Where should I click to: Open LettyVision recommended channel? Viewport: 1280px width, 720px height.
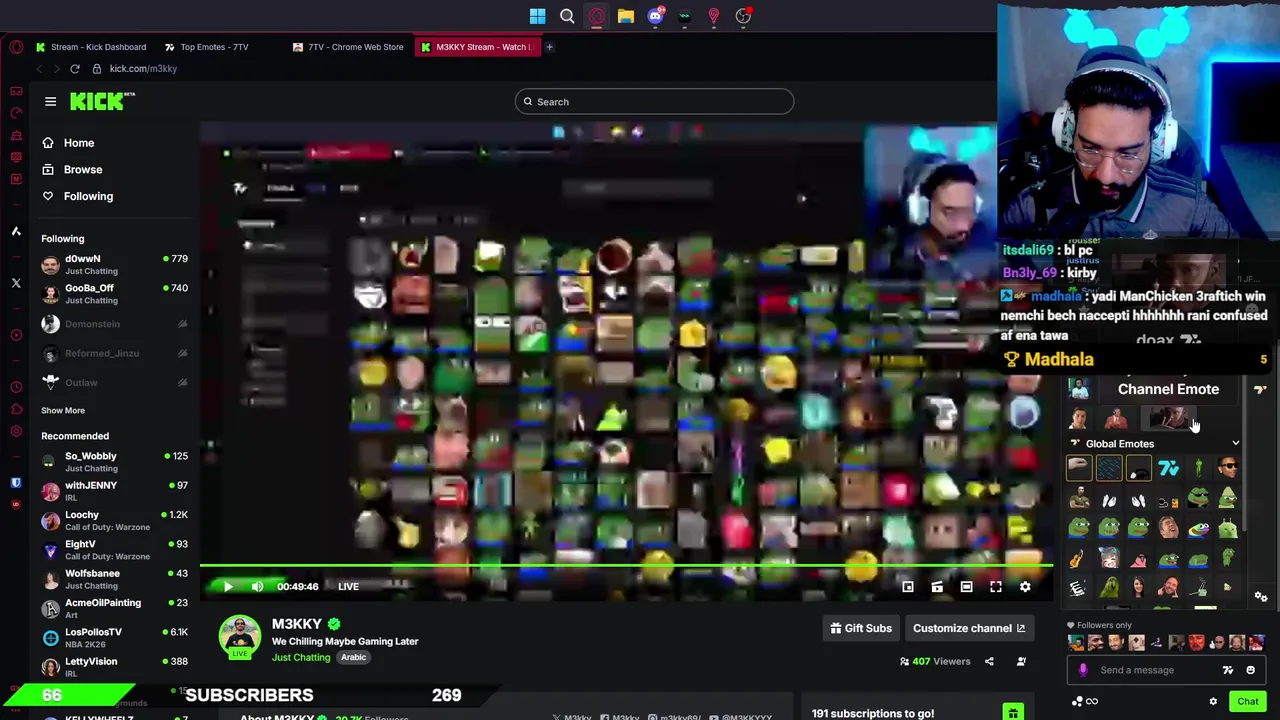pyautogui.click(x=114, y=667)
